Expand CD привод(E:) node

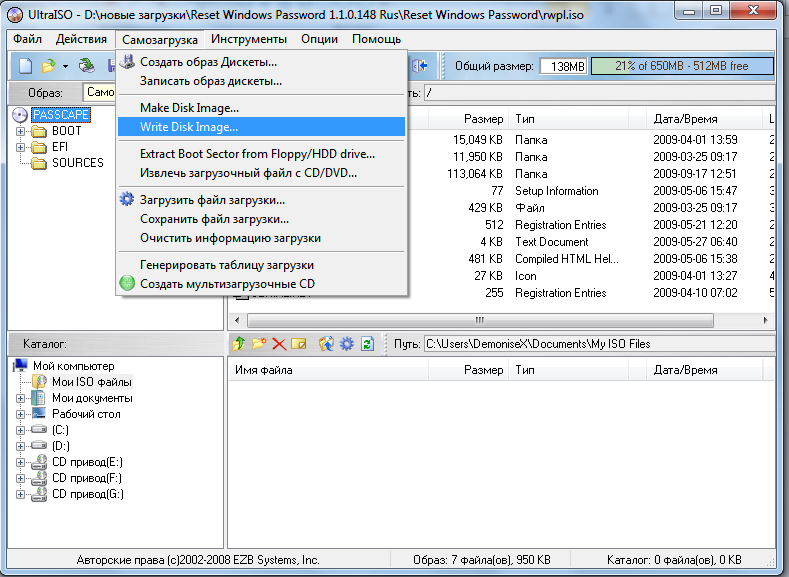click(x=20, y=462)
